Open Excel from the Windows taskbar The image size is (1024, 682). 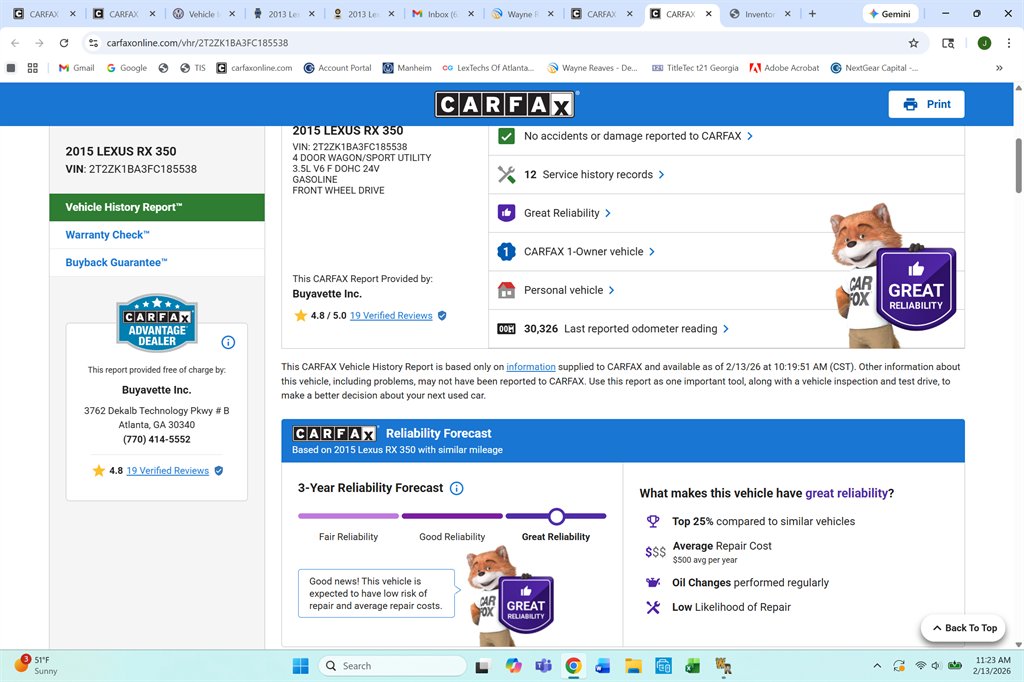(692, 666)
